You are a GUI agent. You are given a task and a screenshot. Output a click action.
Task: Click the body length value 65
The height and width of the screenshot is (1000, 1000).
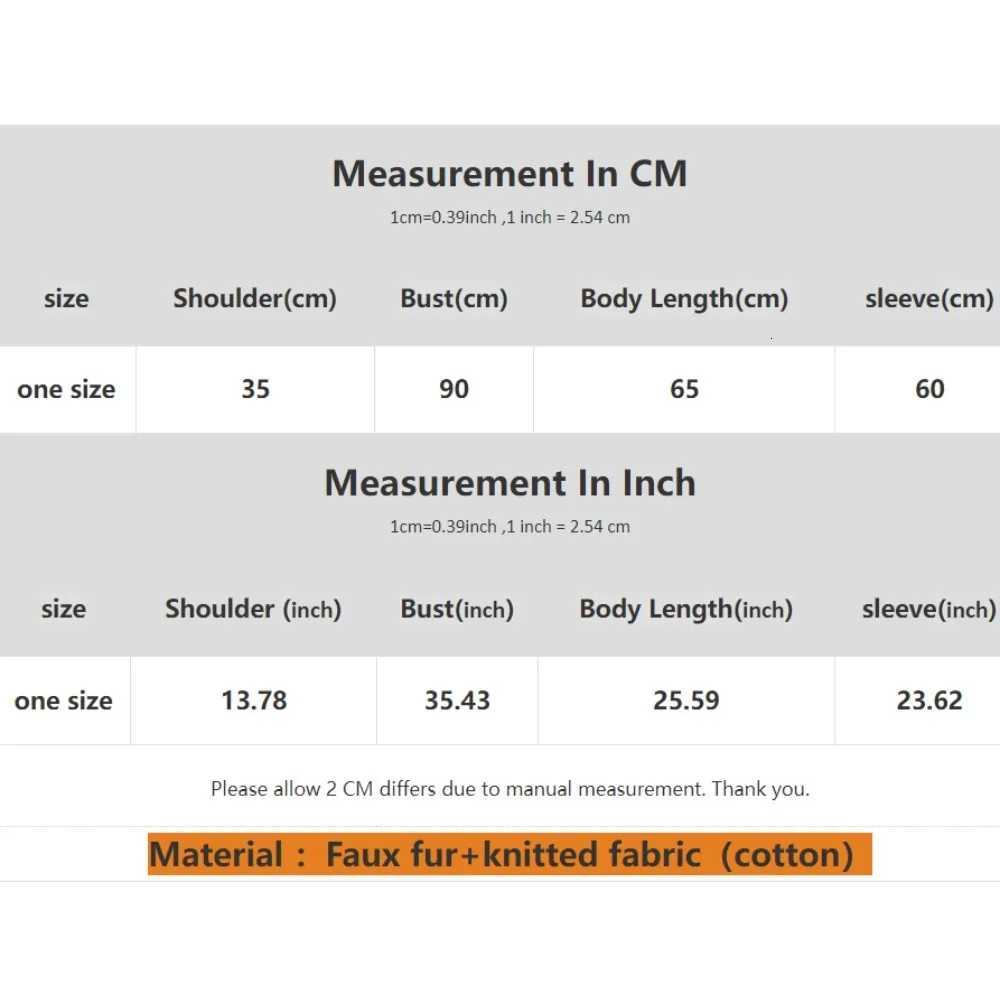click(684, 389)
